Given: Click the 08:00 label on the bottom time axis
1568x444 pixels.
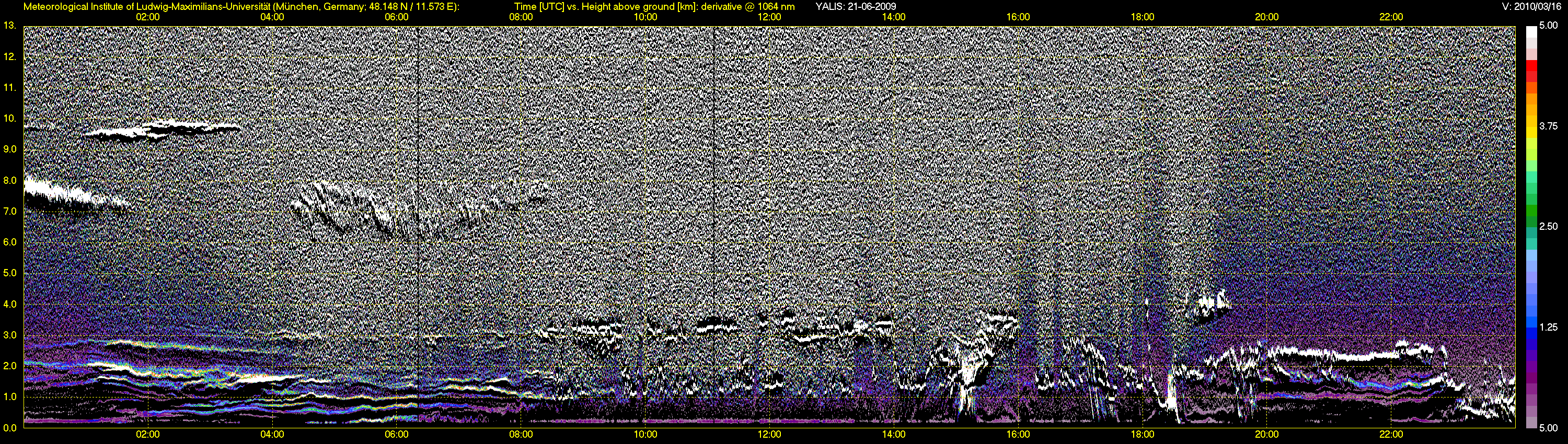Looking at the screenshot, I should (521, 434).
